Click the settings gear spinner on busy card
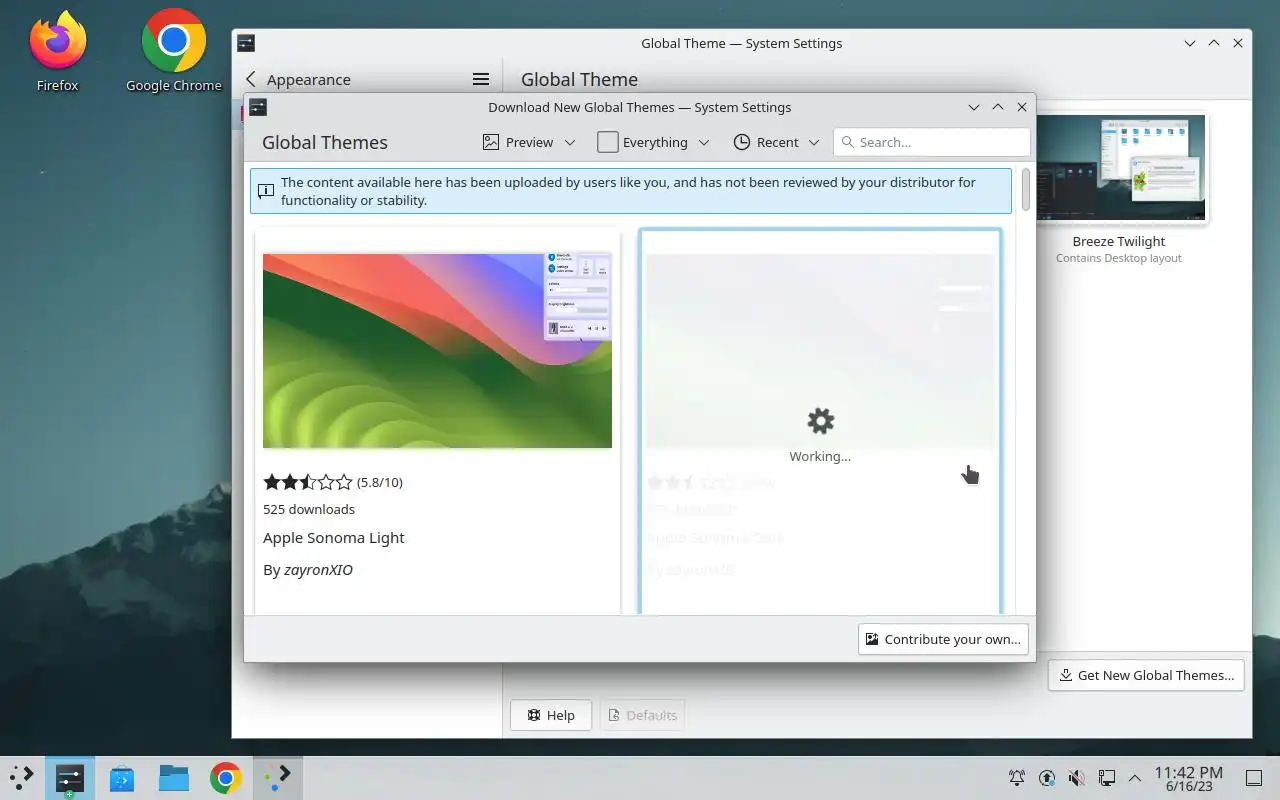 click(x=820, y=421)
